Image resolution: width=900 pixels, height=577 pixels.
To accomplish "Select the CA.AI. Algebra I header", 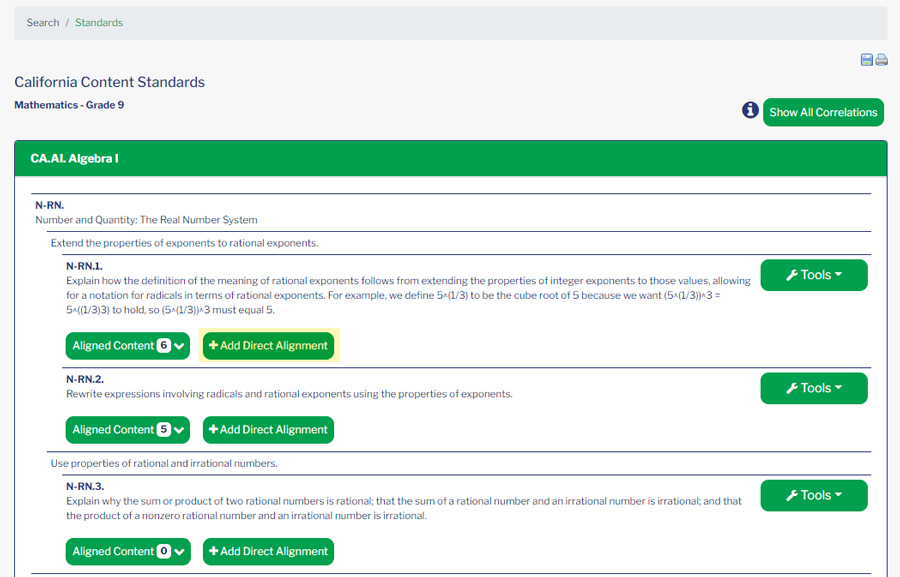I will coord(451,158).
